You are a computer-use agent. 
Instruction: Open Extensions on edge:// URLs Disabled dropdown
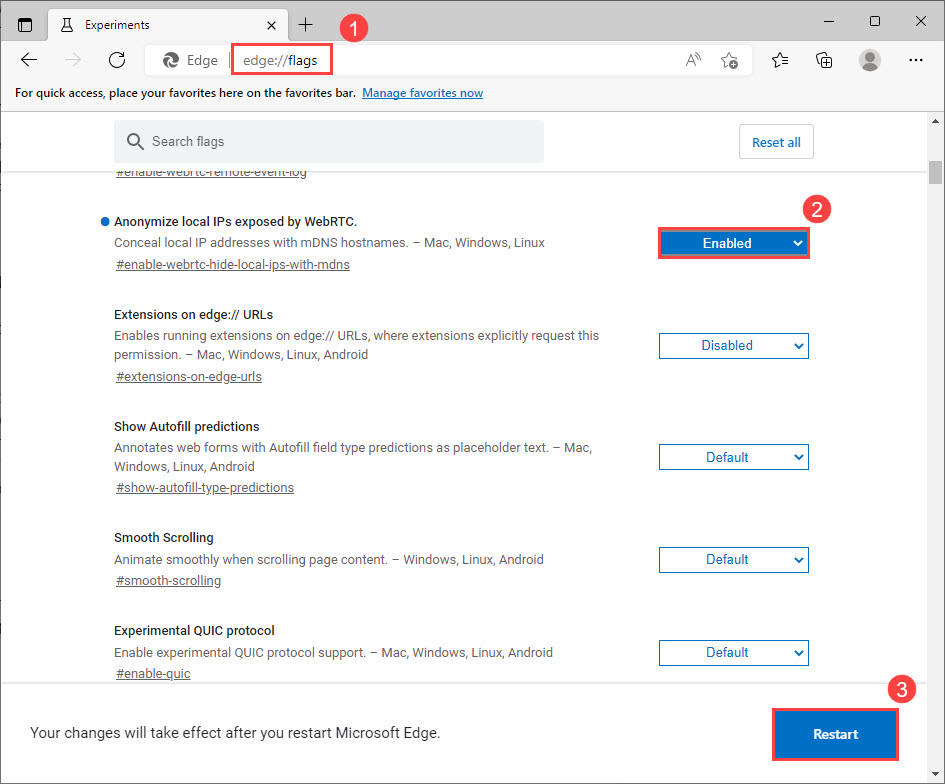(x=733, y=346)
